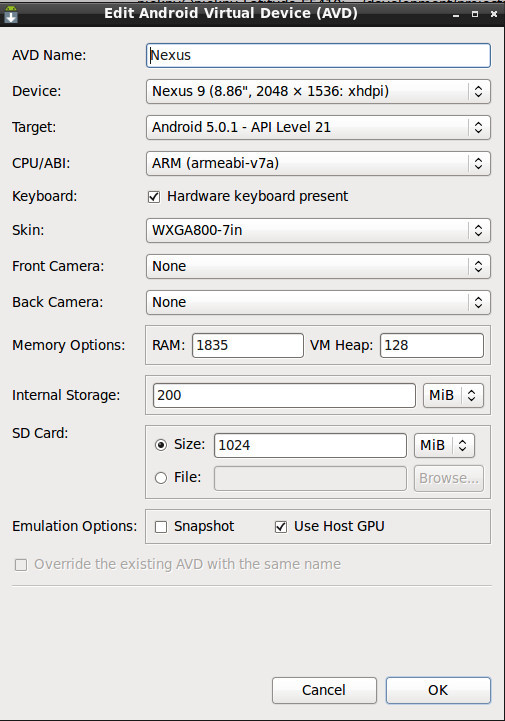Click the OK button
Image resolution: width=505 pixels, height=721 pixels.
coord(438,690)
